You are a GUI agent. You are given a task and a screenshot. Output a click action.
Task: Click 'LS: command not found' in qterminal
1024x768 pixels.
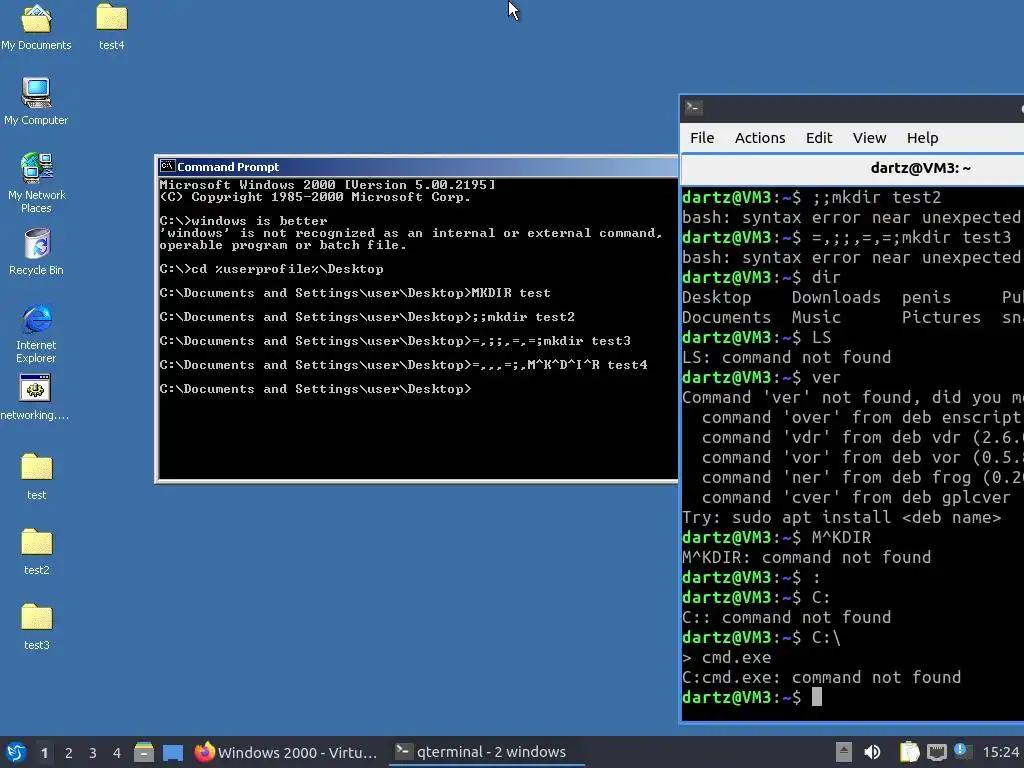coord(786,357)
